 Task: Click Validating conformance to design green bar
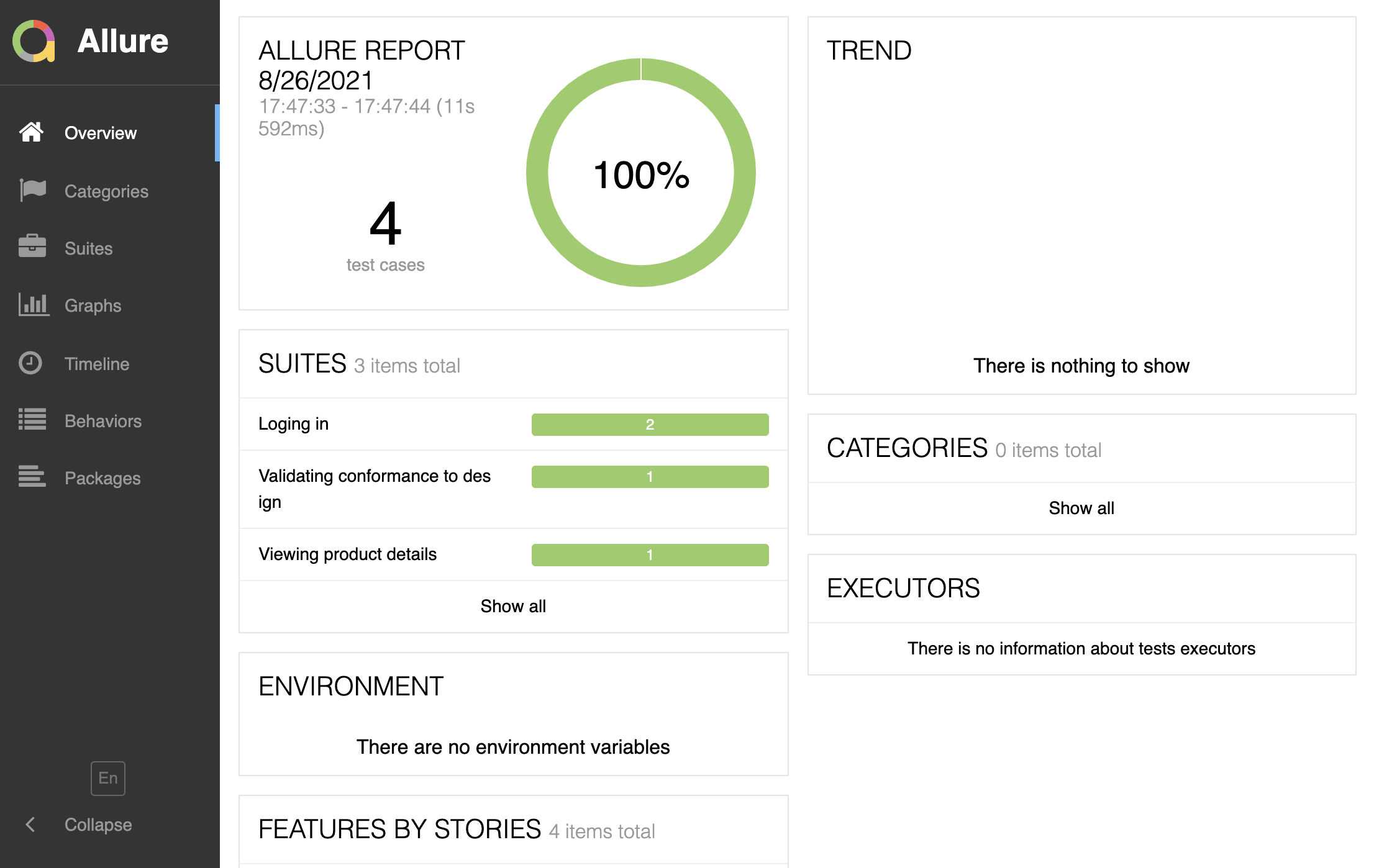tap(650, 477)
